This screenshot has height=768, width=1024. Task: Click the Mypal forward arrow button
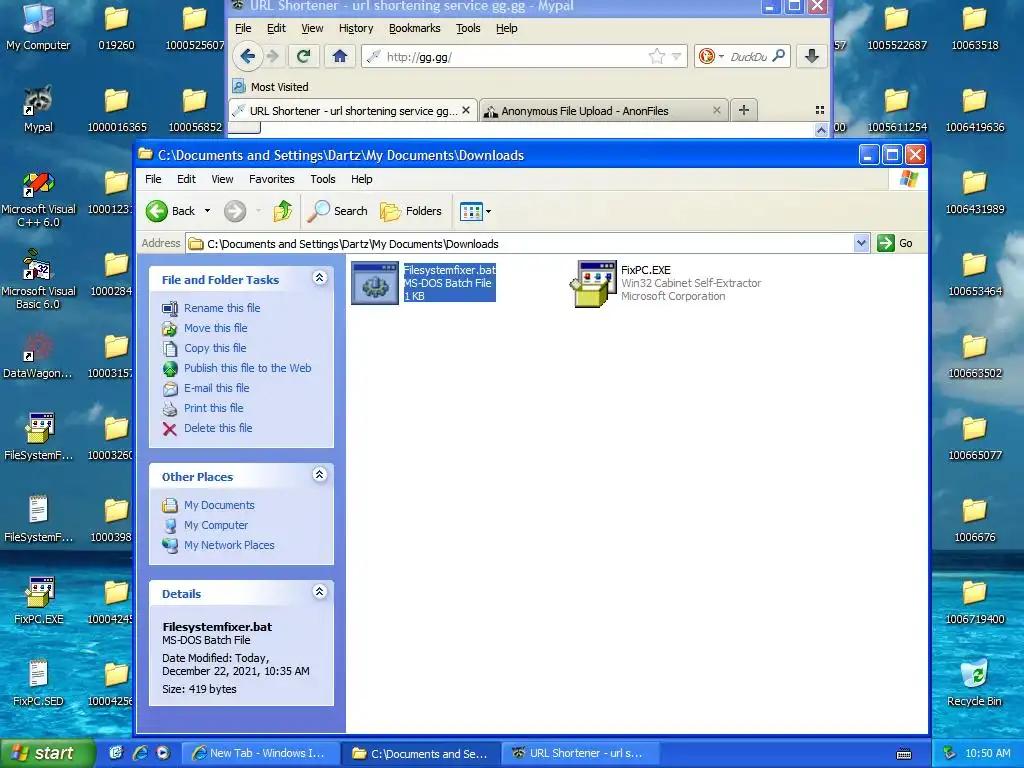(273, 57)
